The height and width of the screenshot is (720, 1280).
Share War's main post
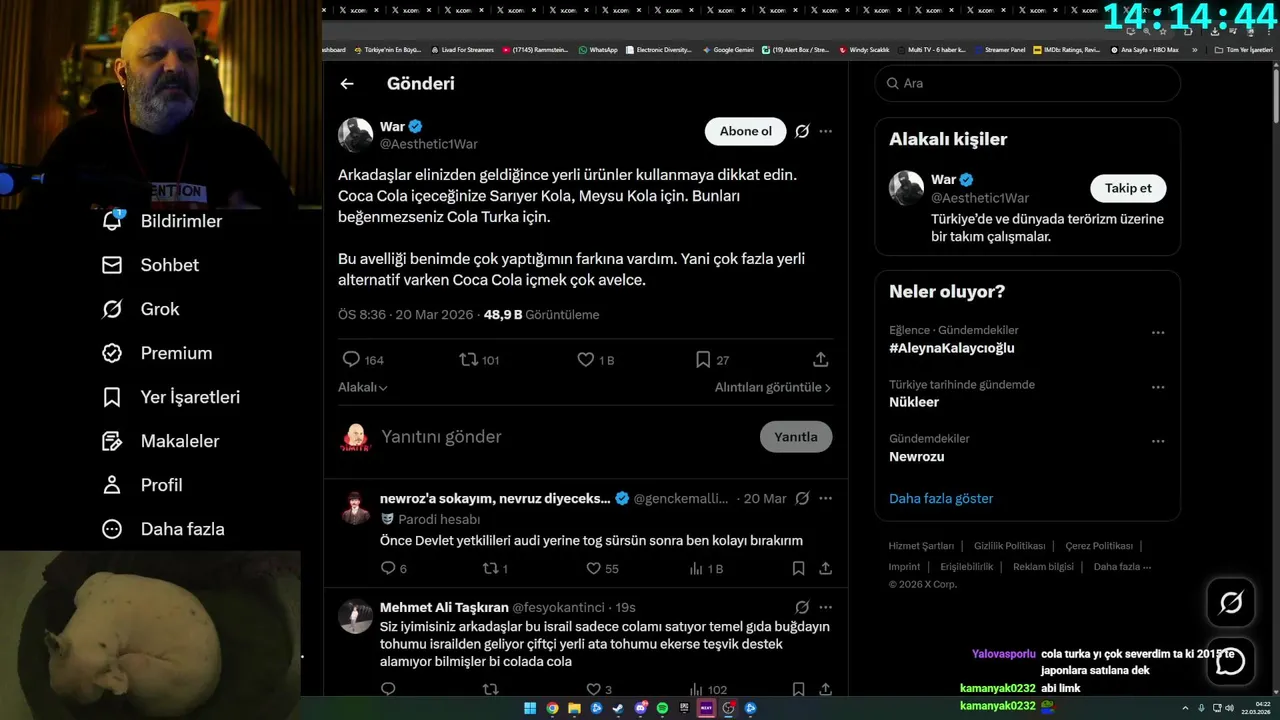click(820, 359)
